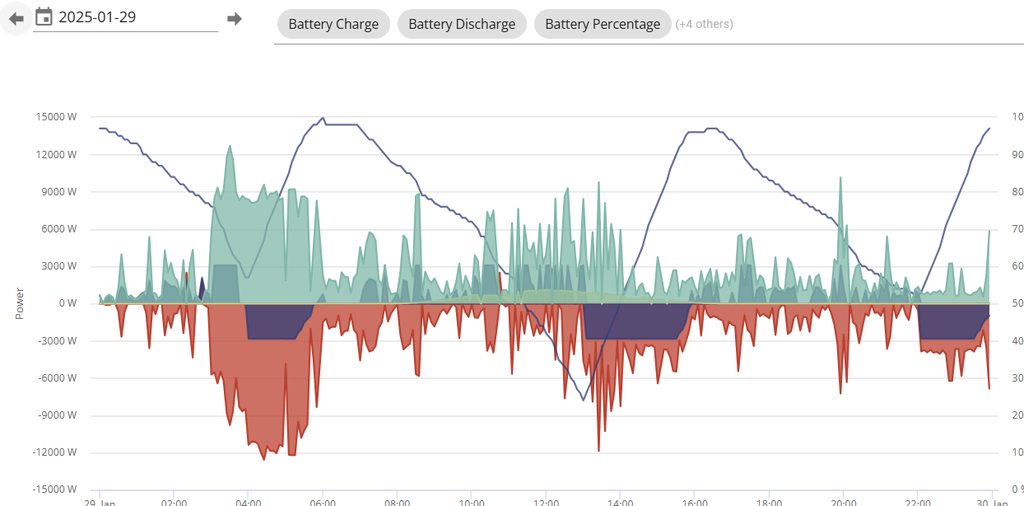1024x506 pixels.
Task: Expand the (+4 others) series list
Action: [x=704, y=24]
